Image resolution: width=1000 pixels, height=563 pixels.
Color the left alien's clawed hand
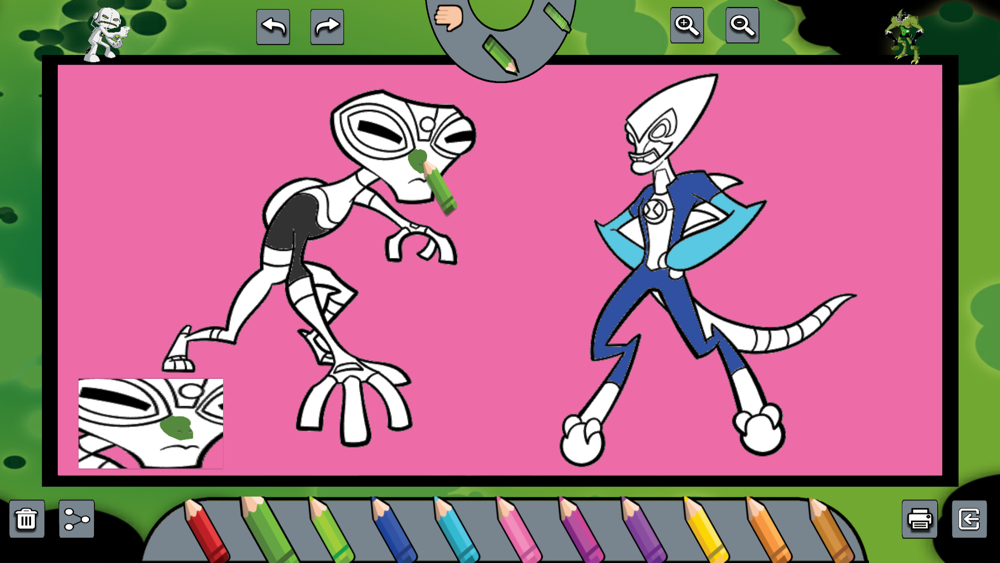[x=420, y=244]
